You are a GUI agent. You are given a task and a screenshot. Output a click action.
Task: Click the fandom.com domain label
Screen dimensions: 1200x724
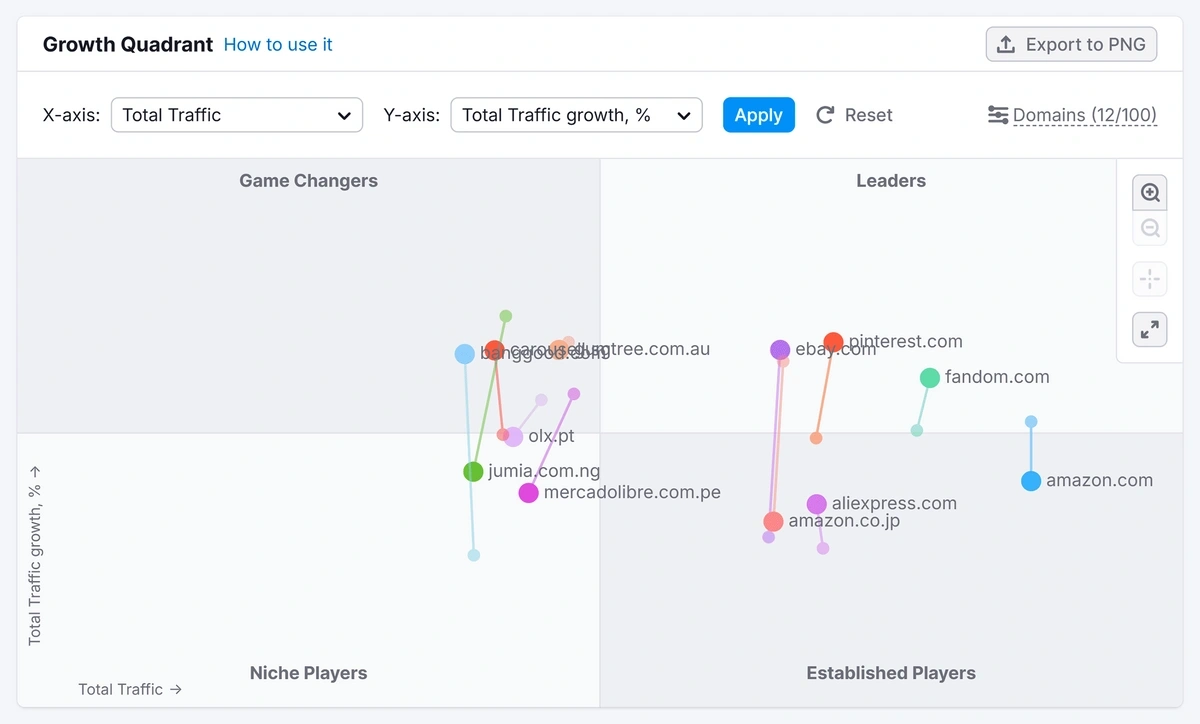point(997,378)
